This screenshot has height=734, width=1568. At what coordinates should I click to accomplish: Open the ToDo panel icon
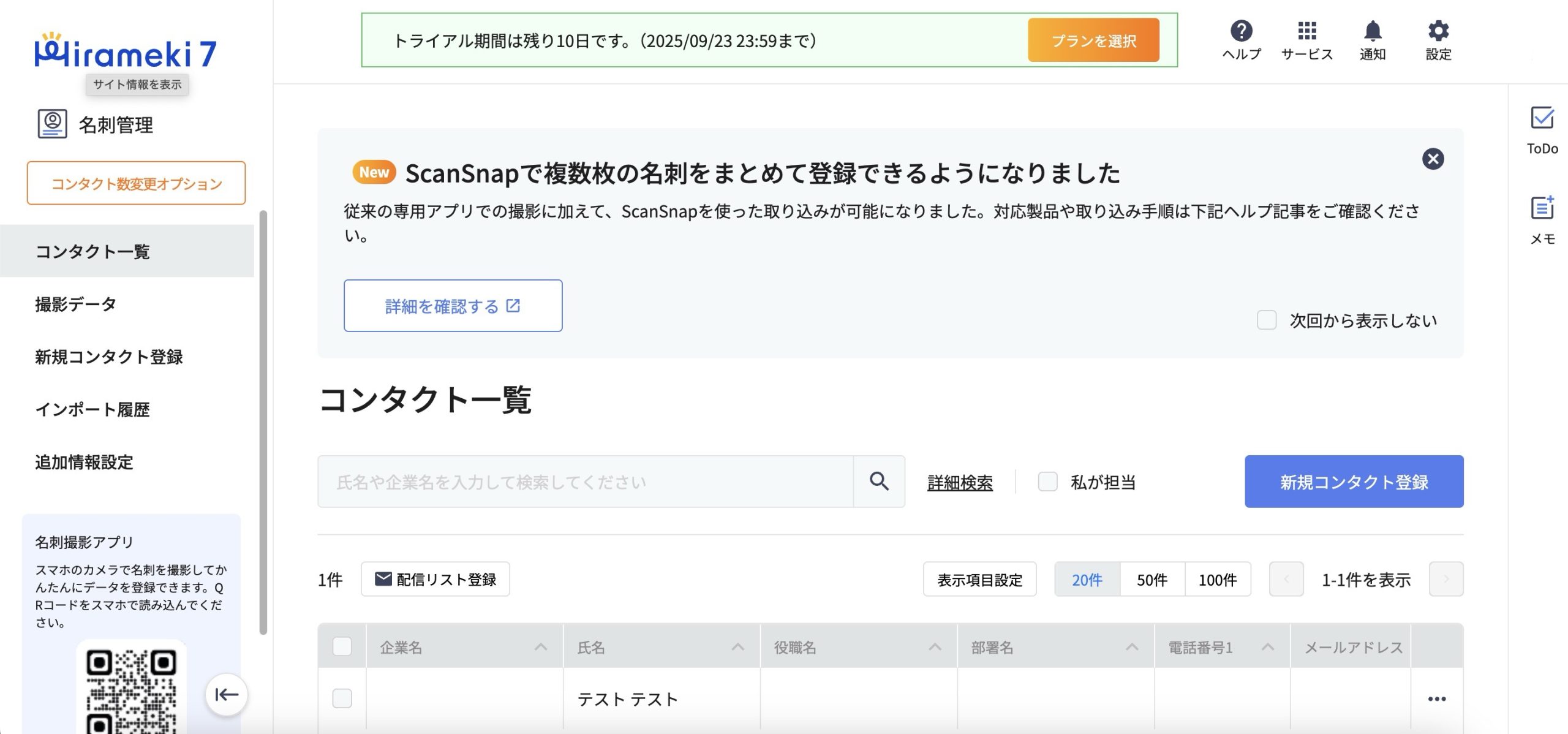[1542, 118]
